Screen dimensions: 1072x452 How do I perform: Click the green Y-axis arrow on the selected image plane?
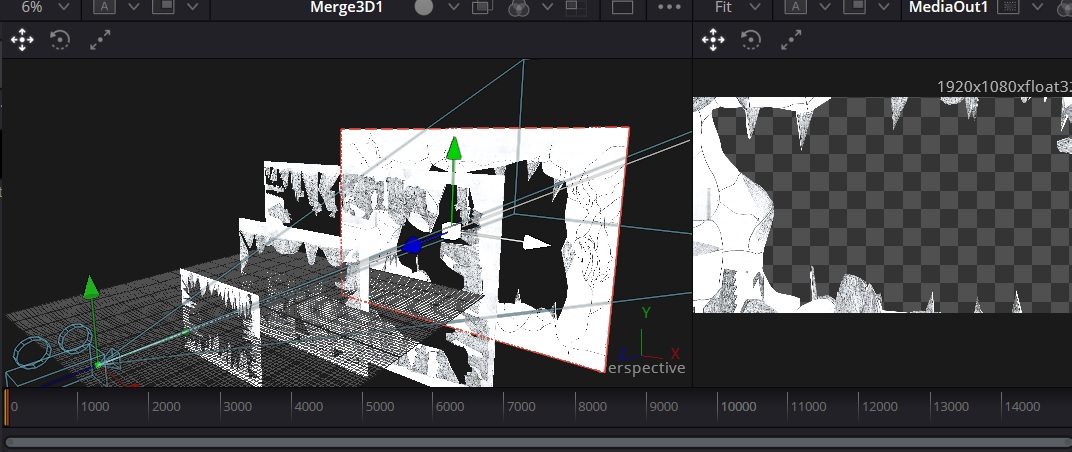point(454,150)
